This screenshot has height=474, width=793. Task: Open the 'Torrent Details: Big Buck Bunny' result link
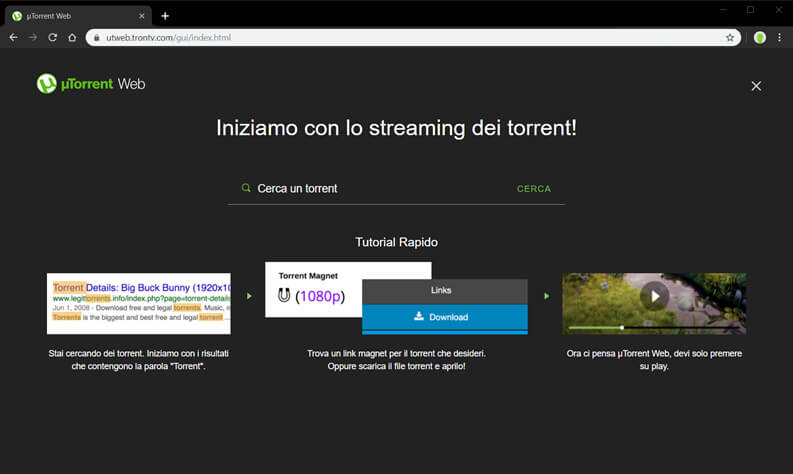coord(141,288)
